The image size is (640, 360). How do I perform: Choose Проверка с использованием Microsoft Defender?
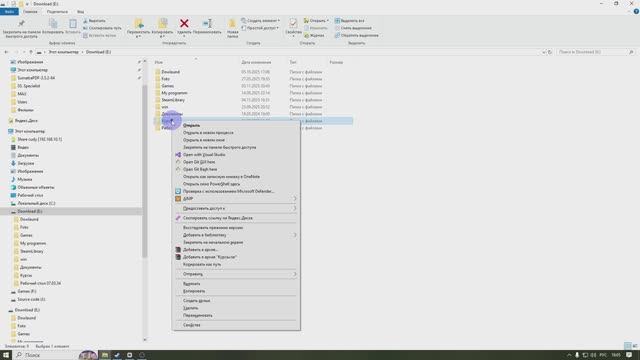pyautogui.click(x=236, y=191)
